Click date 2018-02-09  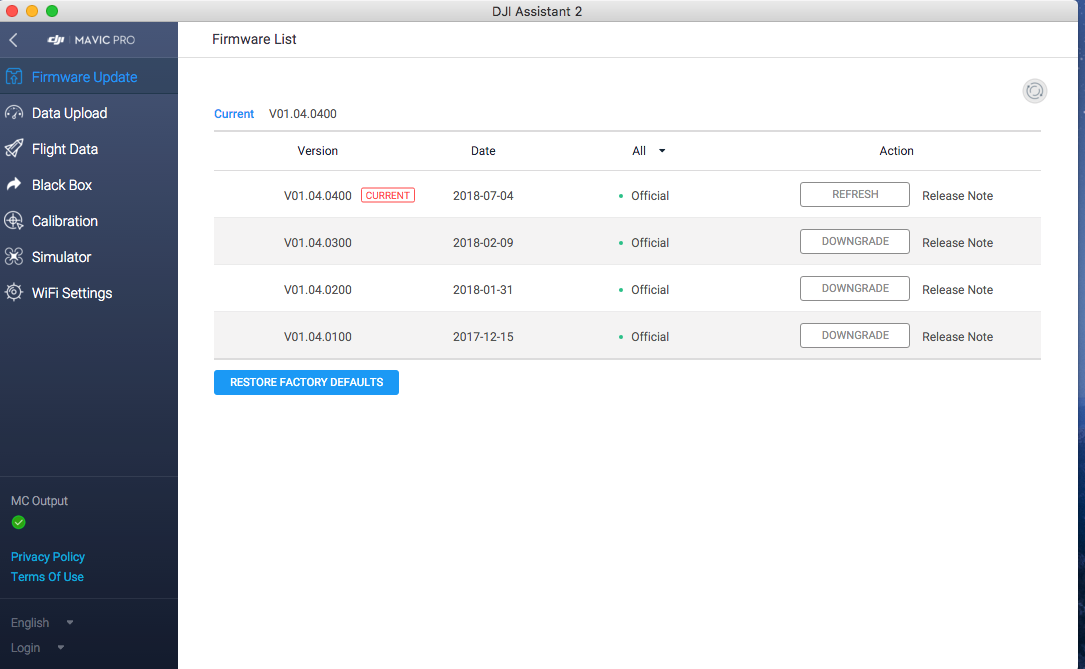(483, 243)
